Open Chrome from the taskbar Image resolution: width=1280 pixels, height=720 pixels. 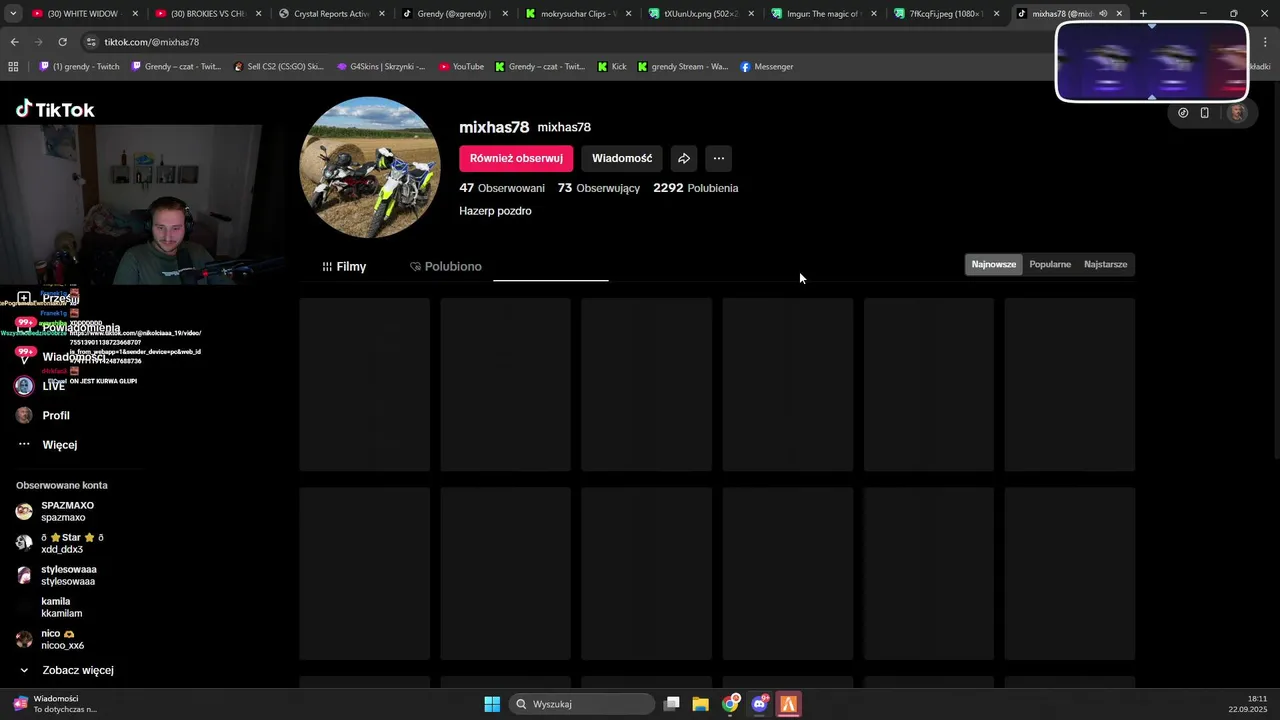click(730, 704)
